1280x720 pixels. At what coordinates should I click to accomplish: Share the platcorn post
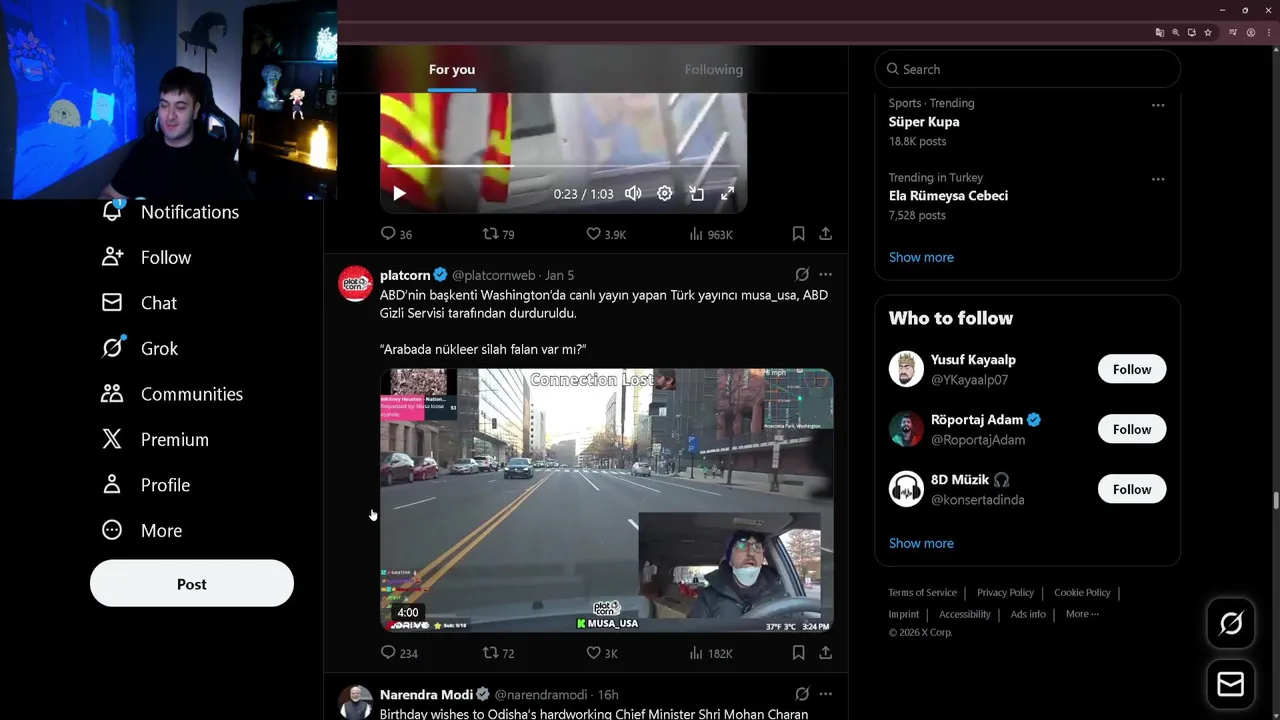[825, 653]
